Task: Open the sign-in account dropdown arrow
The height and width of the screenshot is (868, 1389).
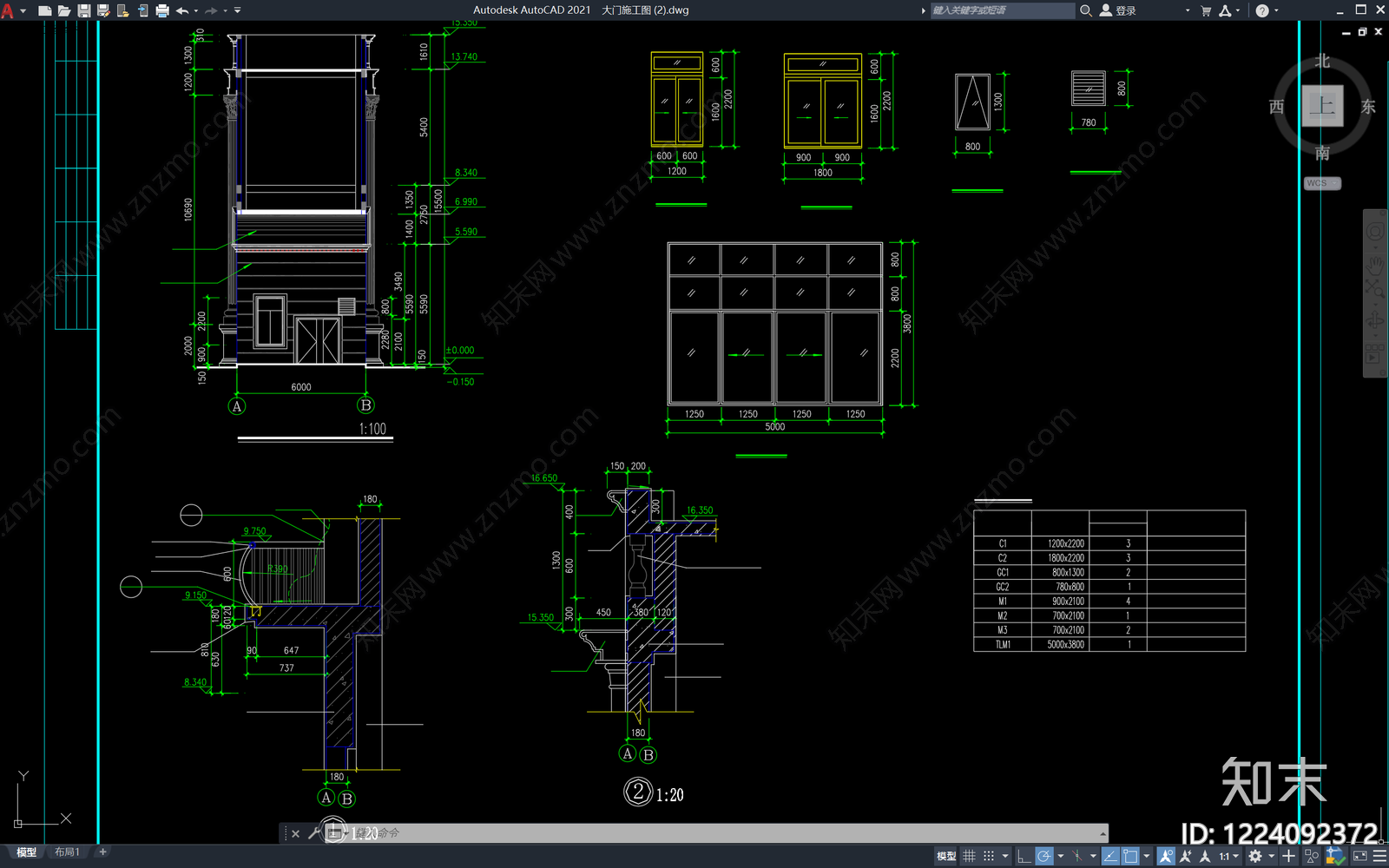Action: (x=1188, y=10)
